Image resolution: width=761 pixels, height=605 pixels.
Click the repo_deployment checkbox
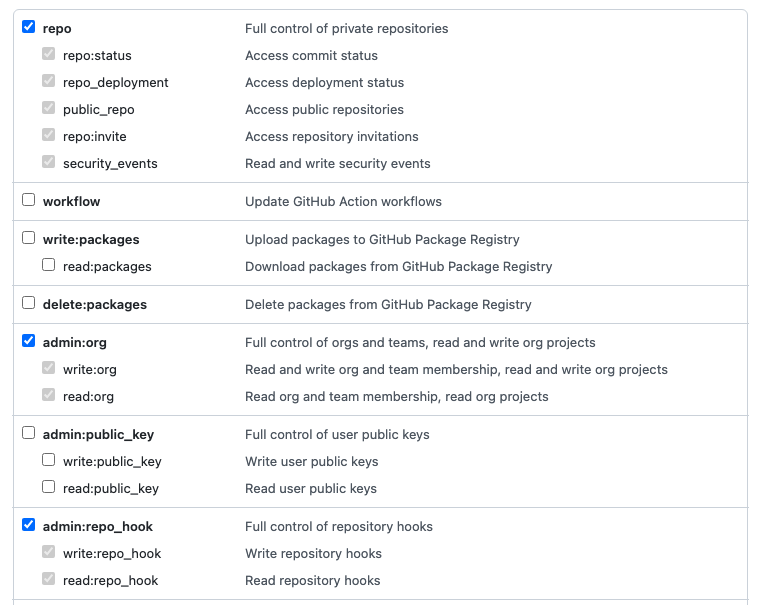[49, 82]
